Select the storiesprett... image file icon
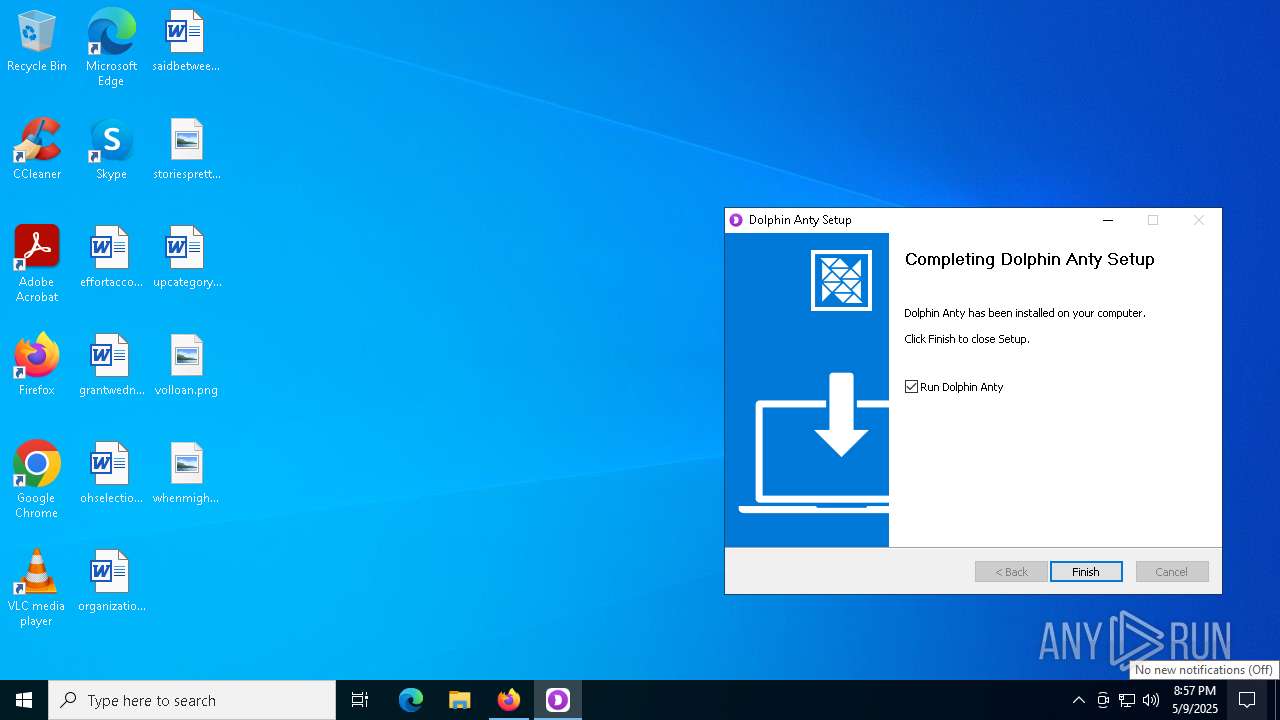 click(x=186, y=150)
